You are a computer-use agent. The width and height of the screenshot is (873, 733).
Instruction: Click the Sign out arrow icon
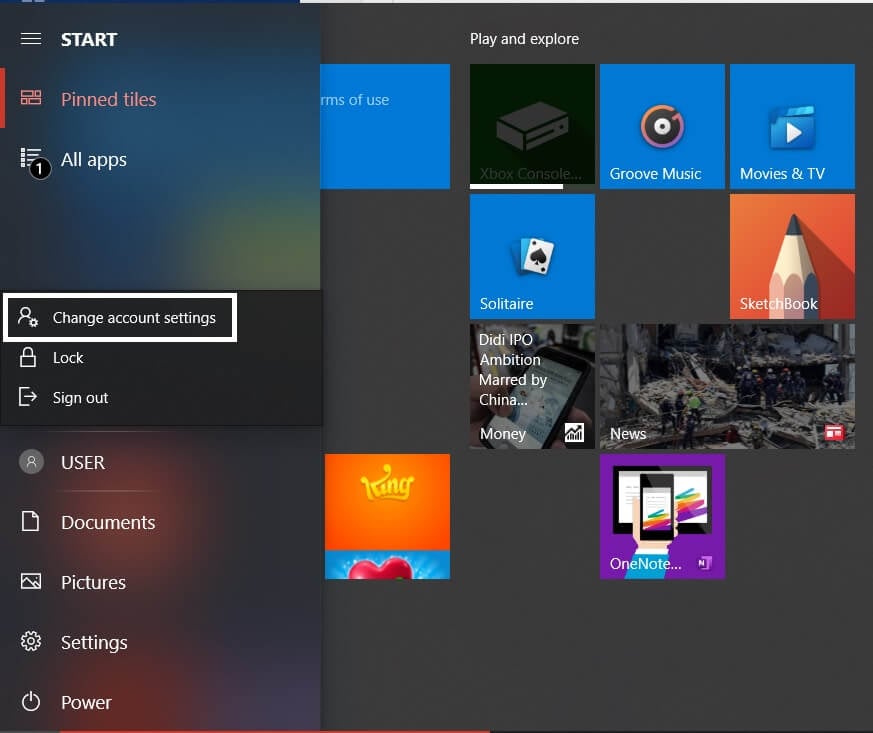point(28,397)
